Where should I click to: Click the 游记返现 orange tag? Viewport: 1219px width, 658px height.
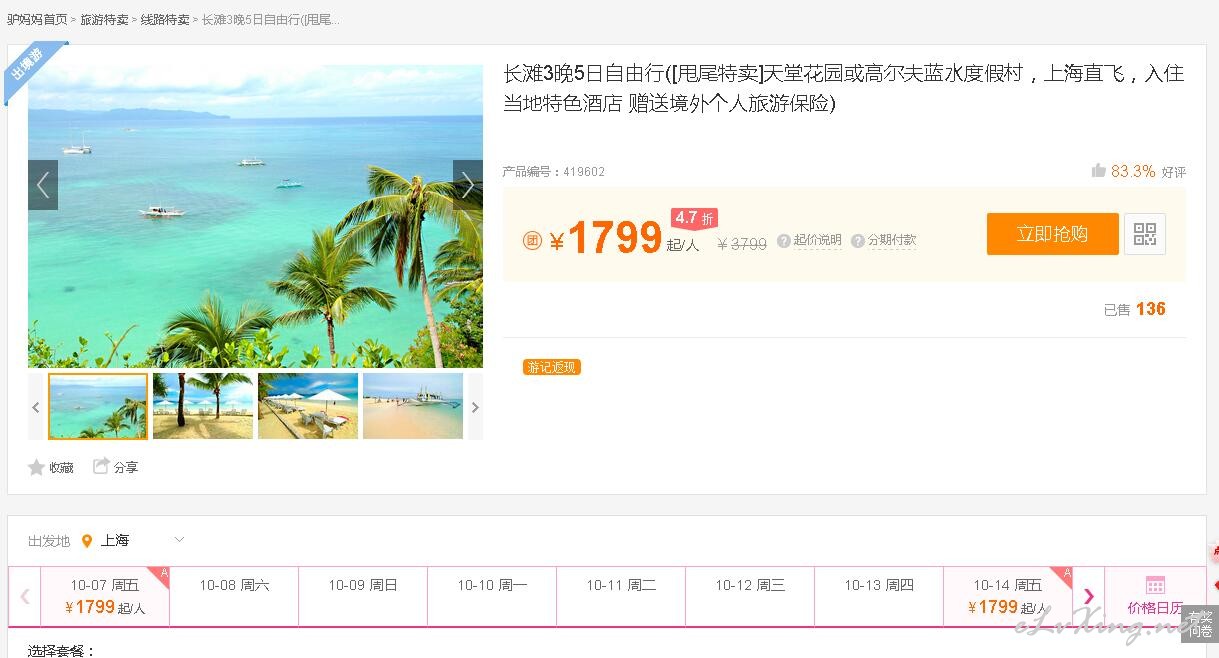(552, 367)
